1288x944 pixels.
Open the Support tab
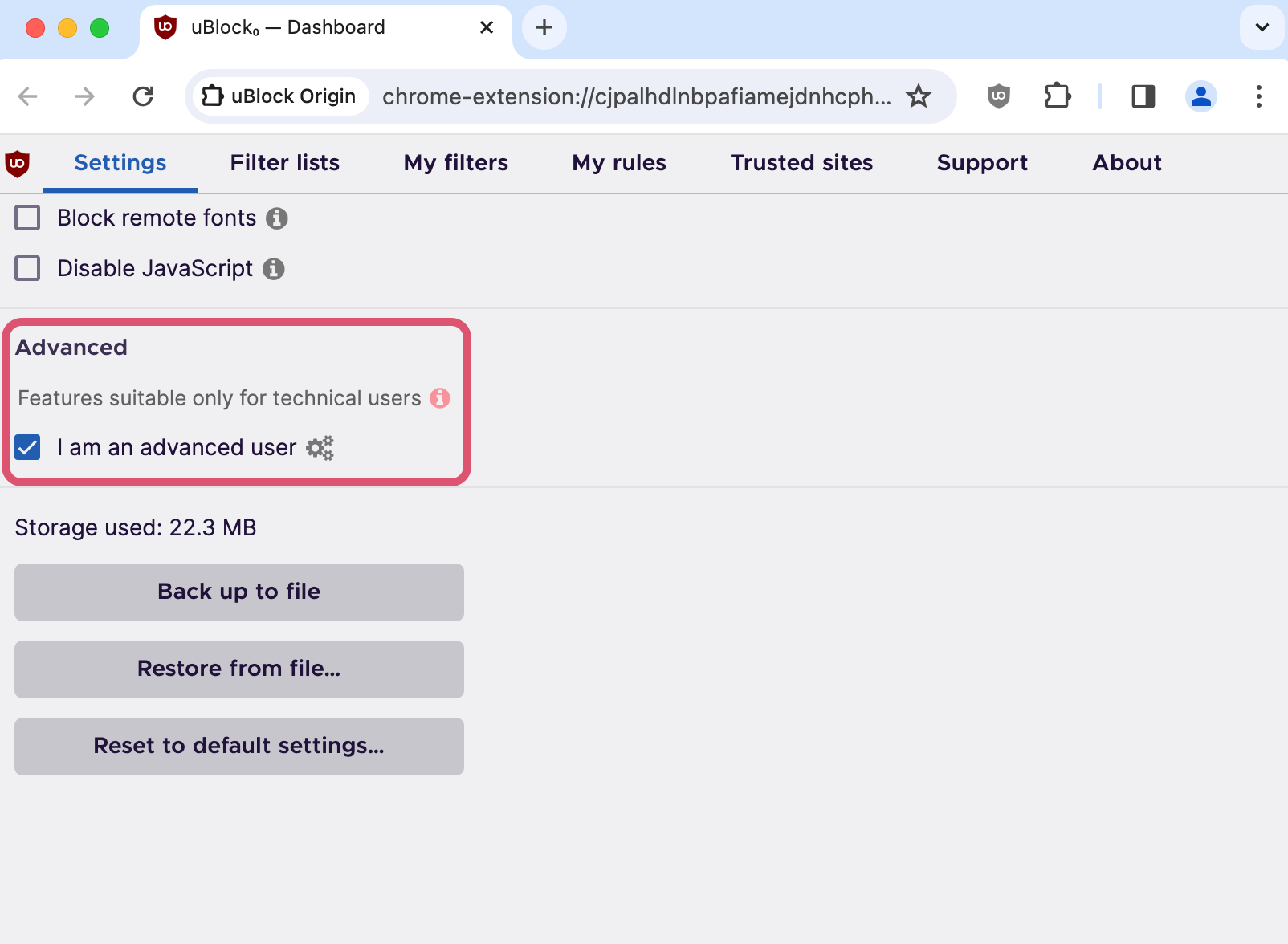click(x=982, y=163)
